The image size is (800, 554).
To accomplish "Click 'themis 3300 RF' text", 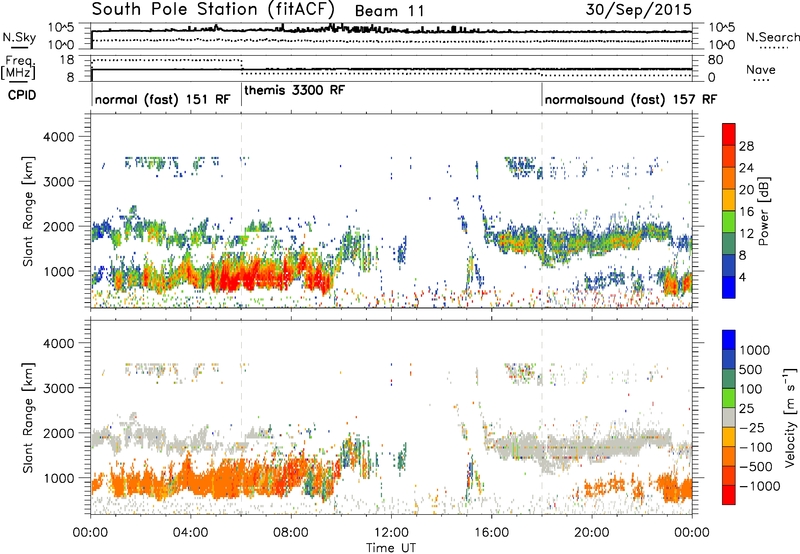I will pos(294,90).
